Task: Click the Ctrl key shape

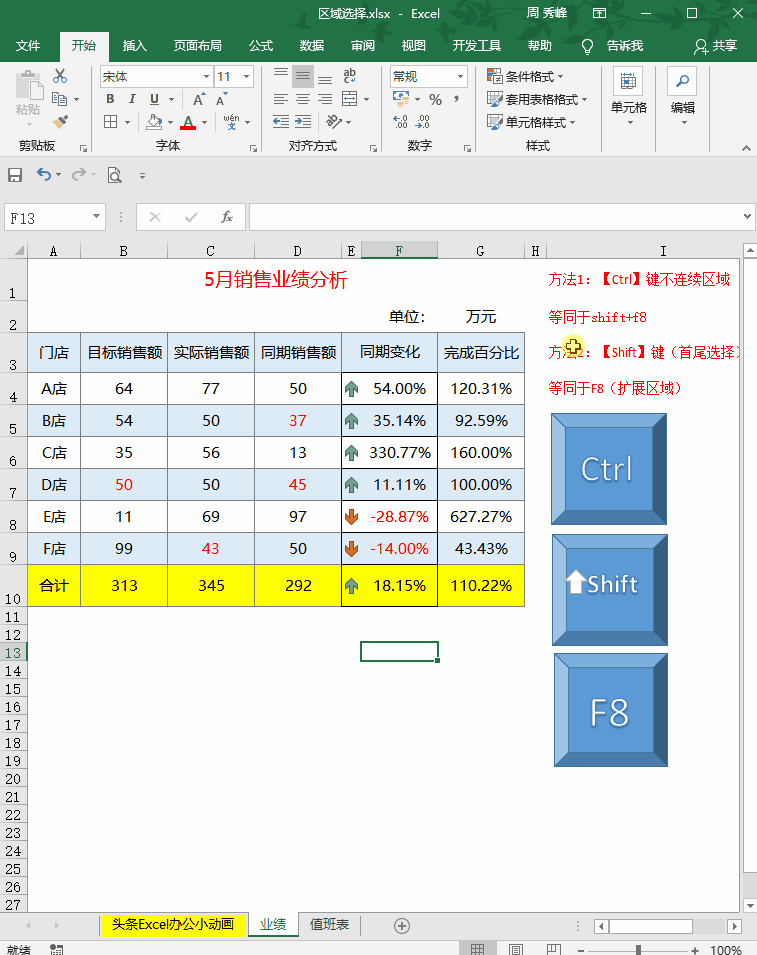Action: pos(609,469)
